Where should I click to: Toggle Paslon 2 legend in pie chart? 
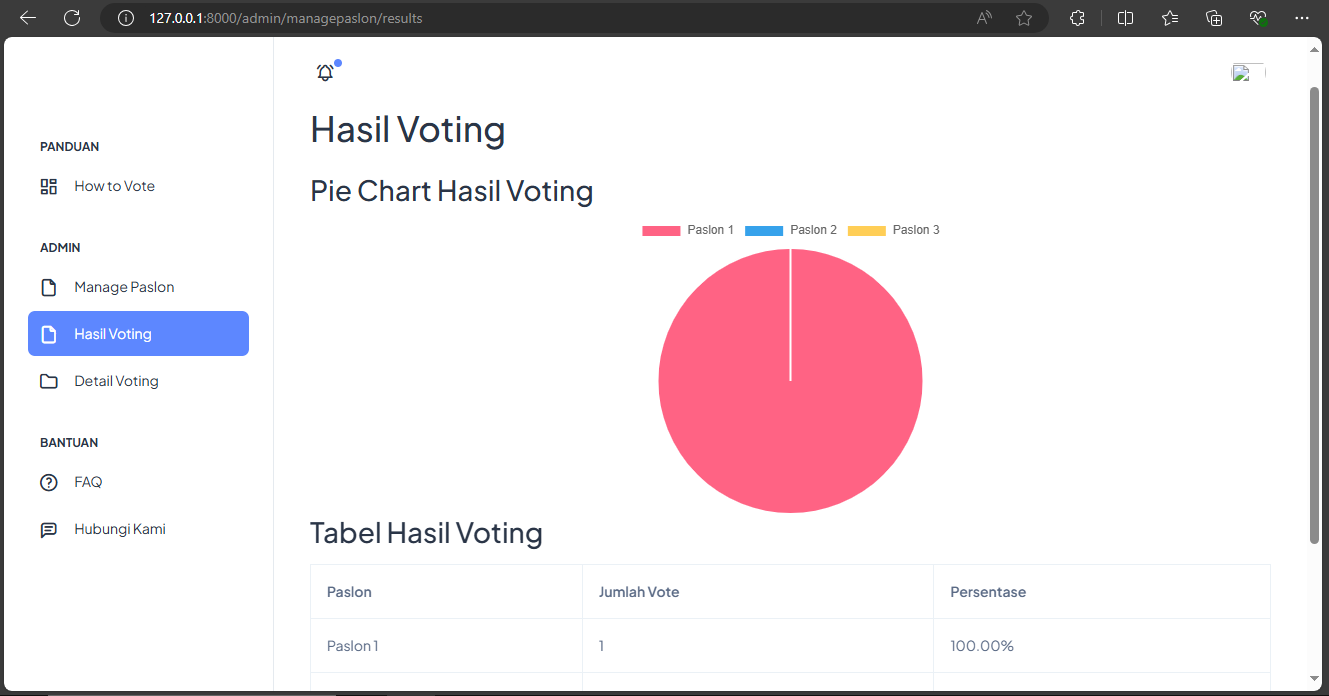(791, 230)
